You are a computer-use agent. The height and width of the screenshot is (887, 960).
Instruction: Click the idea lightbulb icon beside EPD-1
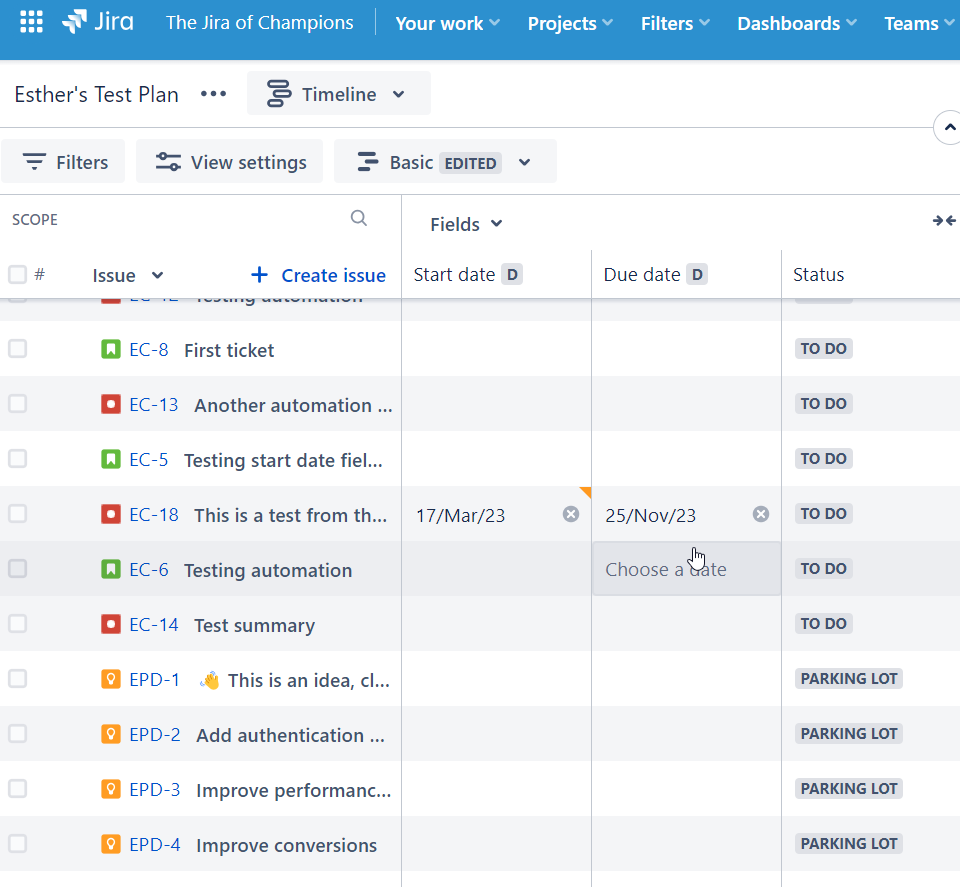pyautogui.click(x=109, y=678)
